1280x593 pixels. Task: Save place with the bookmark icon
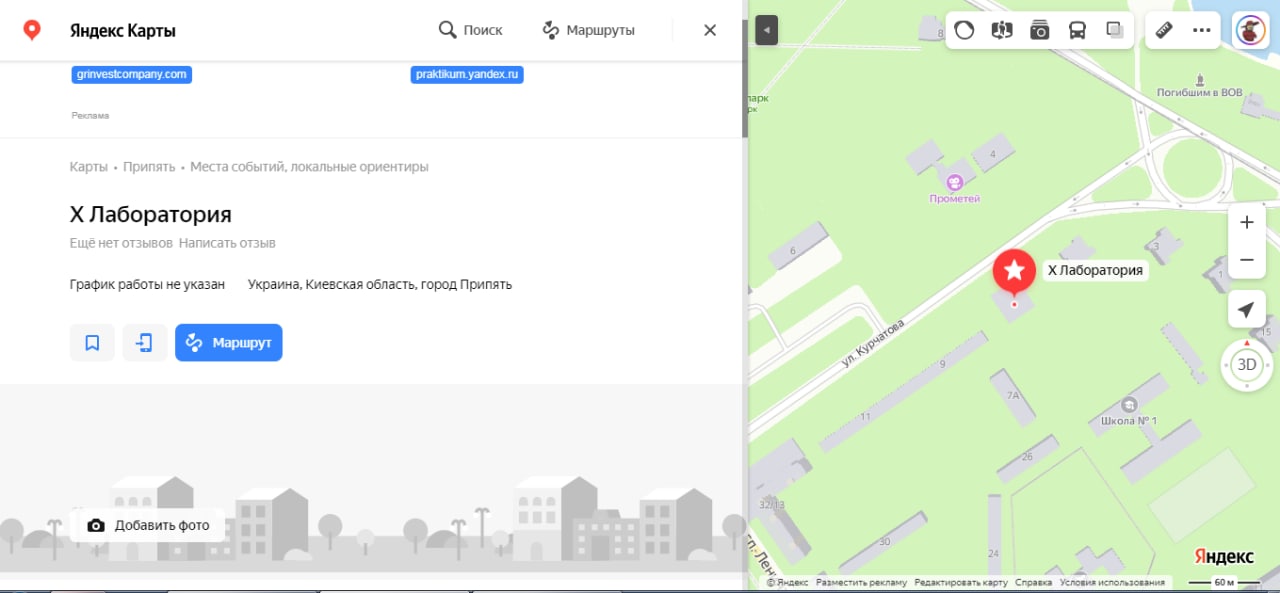point(92,343)
